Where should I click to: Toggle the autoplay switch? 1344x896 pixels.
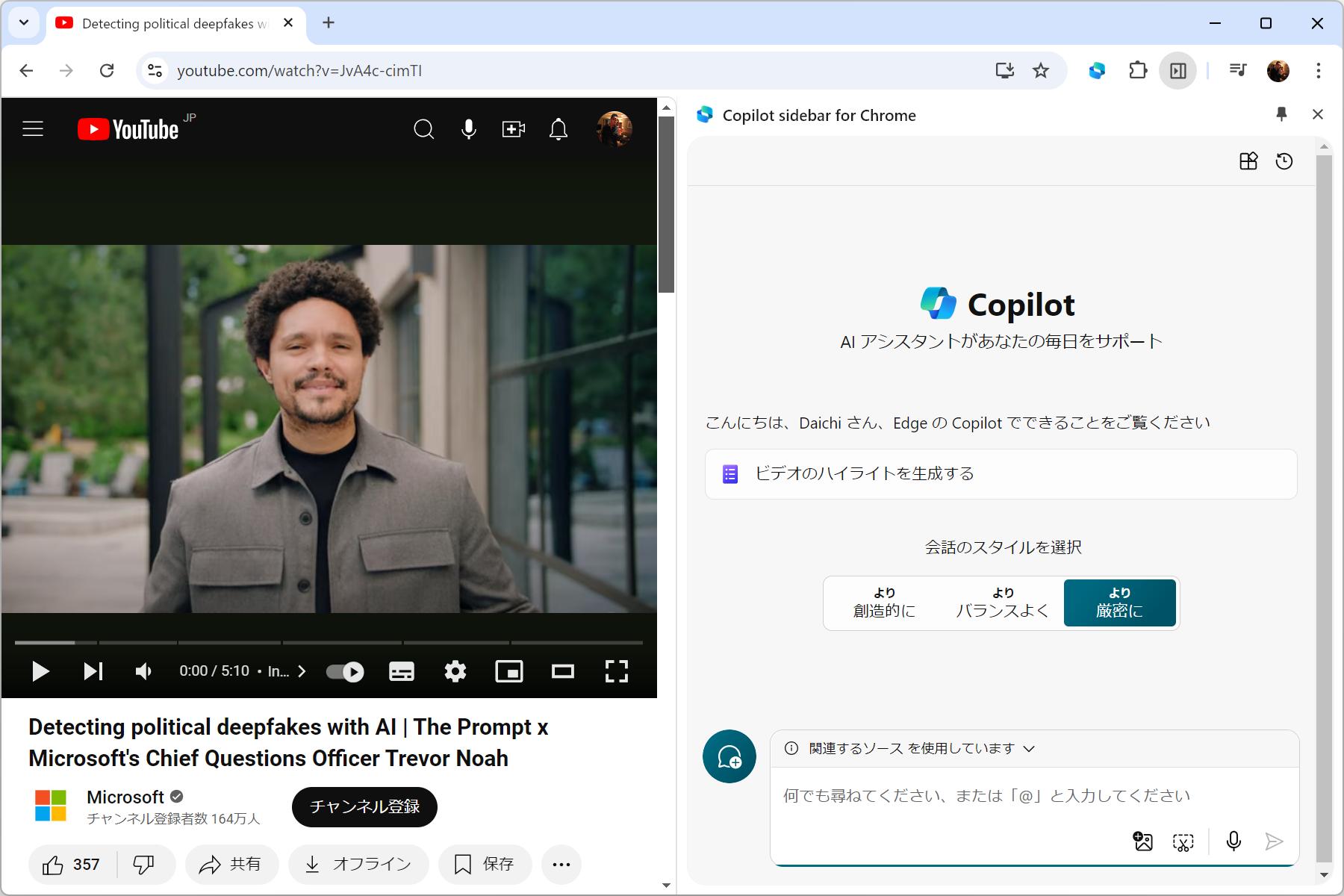(345, 671)
